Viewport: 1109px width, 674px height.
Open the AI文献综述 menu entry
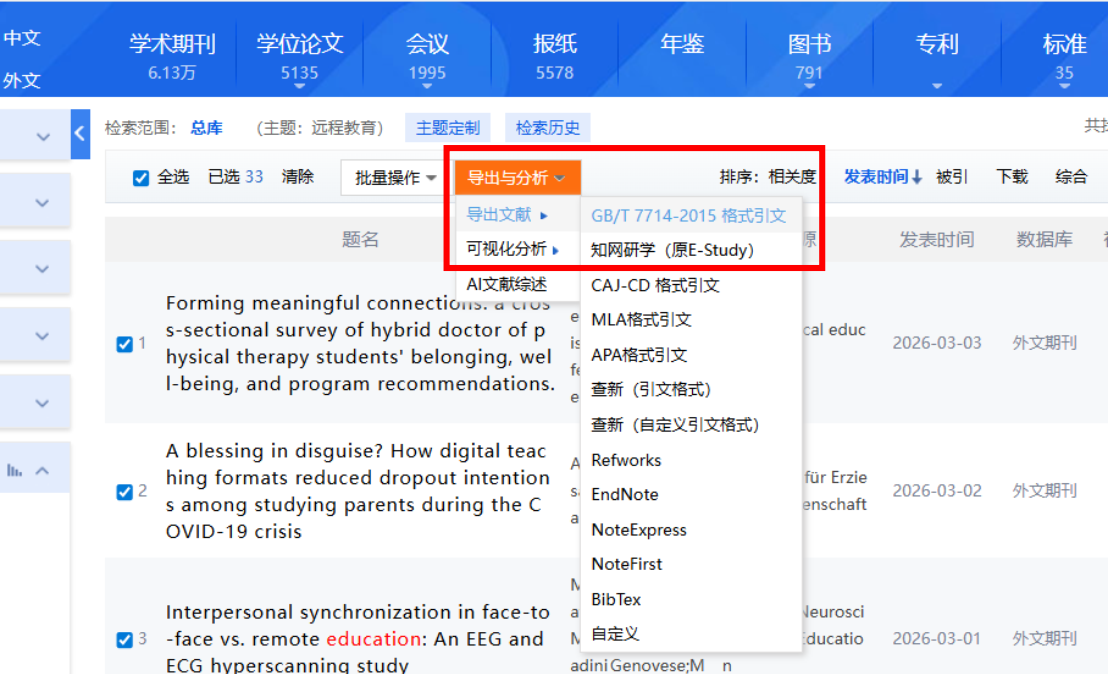(507, 284)
